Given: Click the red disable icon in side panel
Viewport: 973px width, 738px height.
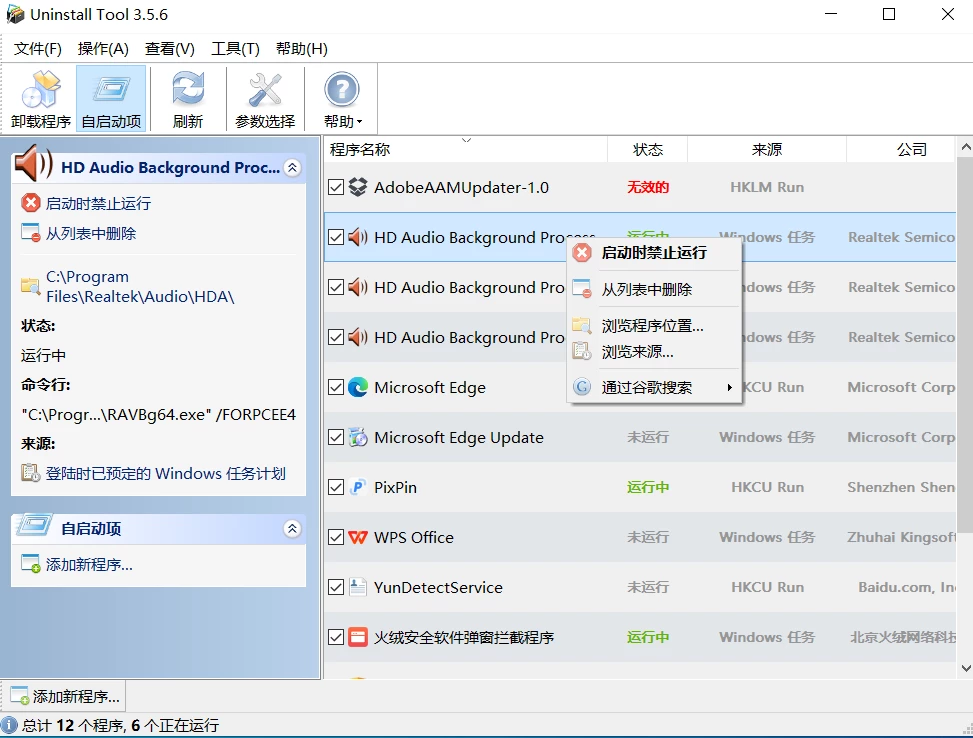Looking at the screenshot, I should [30, 203].
